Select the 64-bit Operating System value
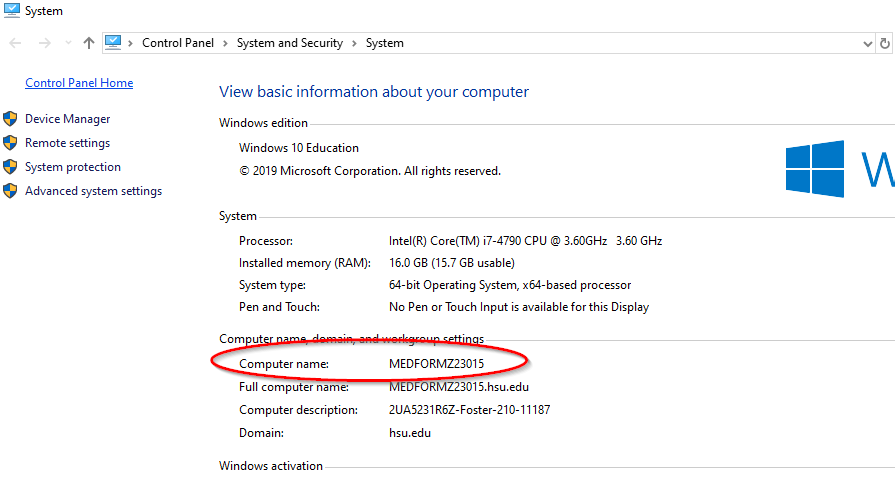Image resolution: width=895 pixels, height=479 pixels. (510, 285)
